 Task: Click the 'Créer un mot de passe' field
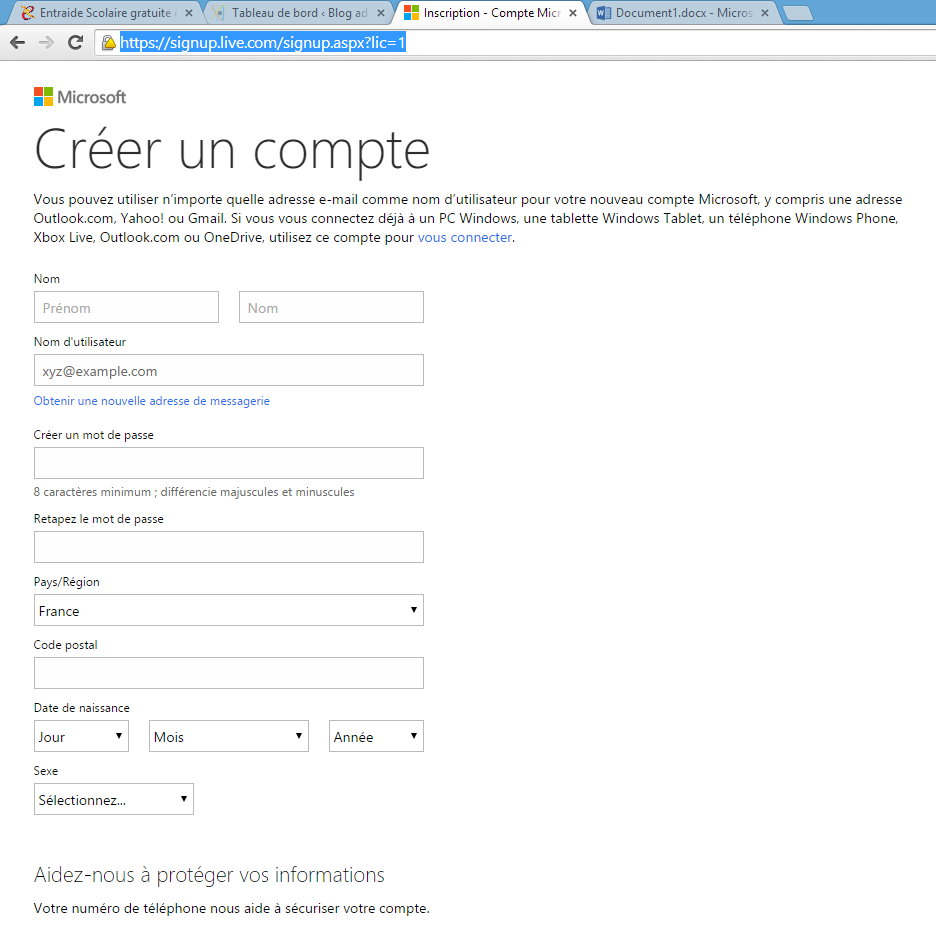(x=228, y=463)
